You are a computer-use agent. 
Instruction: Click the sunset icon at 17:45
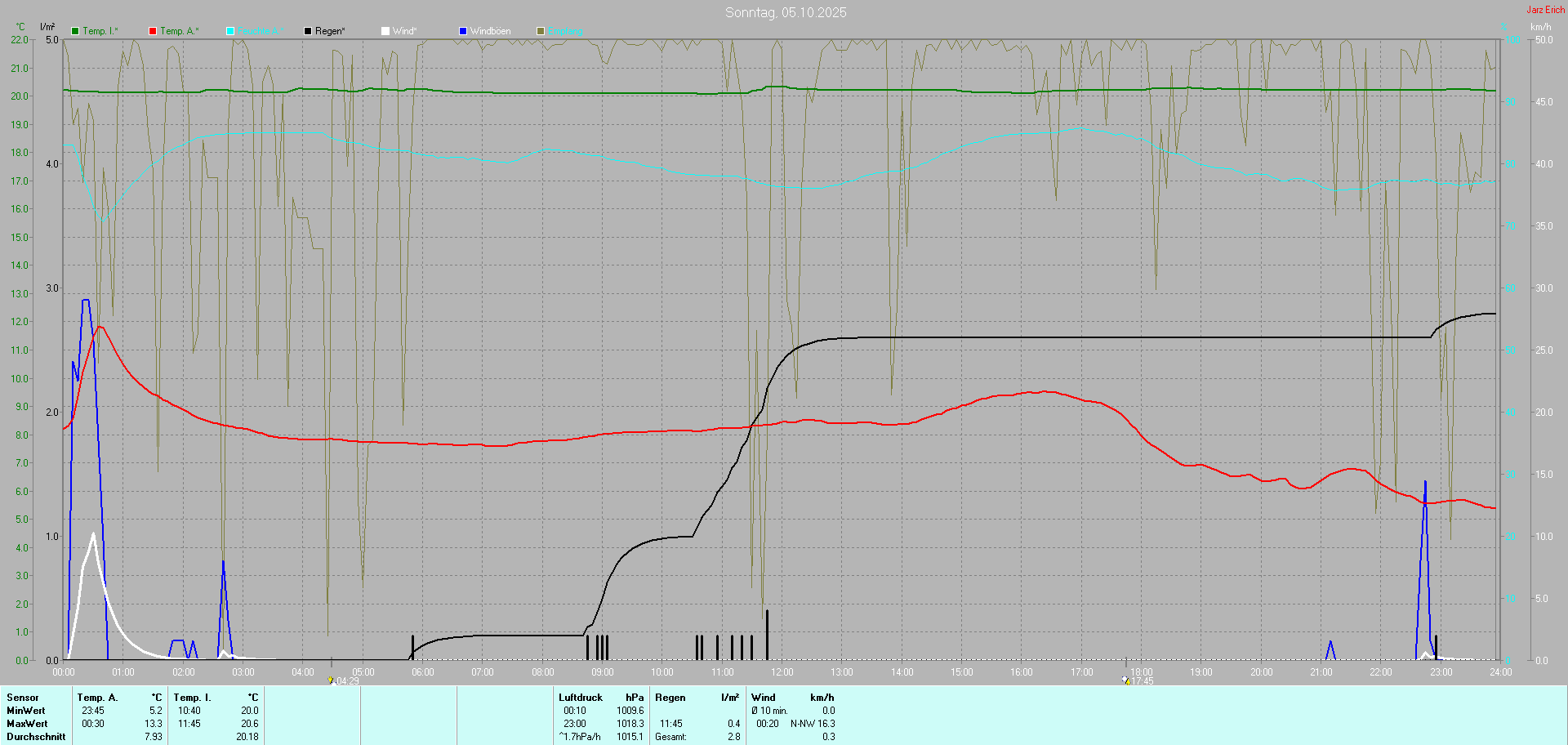tap(1126, 680)
